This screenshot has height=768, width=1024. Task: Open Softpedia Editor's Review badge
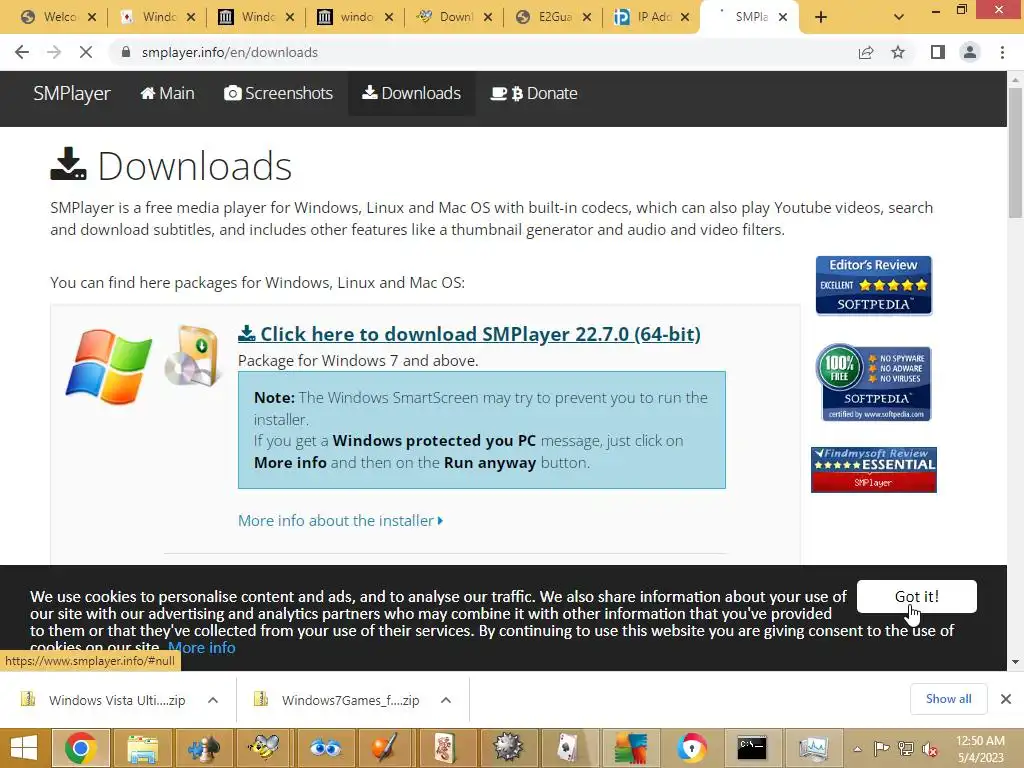tap(873, 285)
